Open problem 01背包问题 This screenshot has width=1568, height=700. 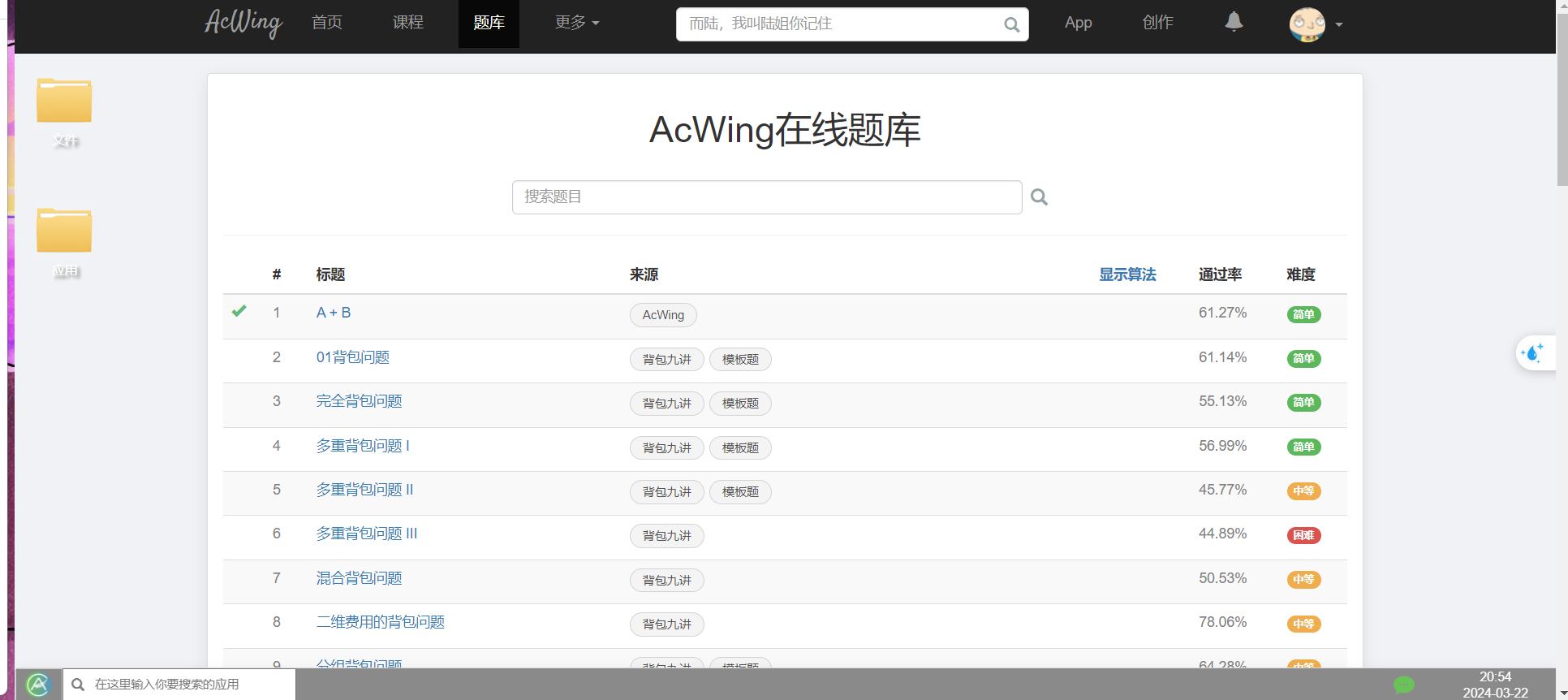pyautogui.click(x=353, y=357)
